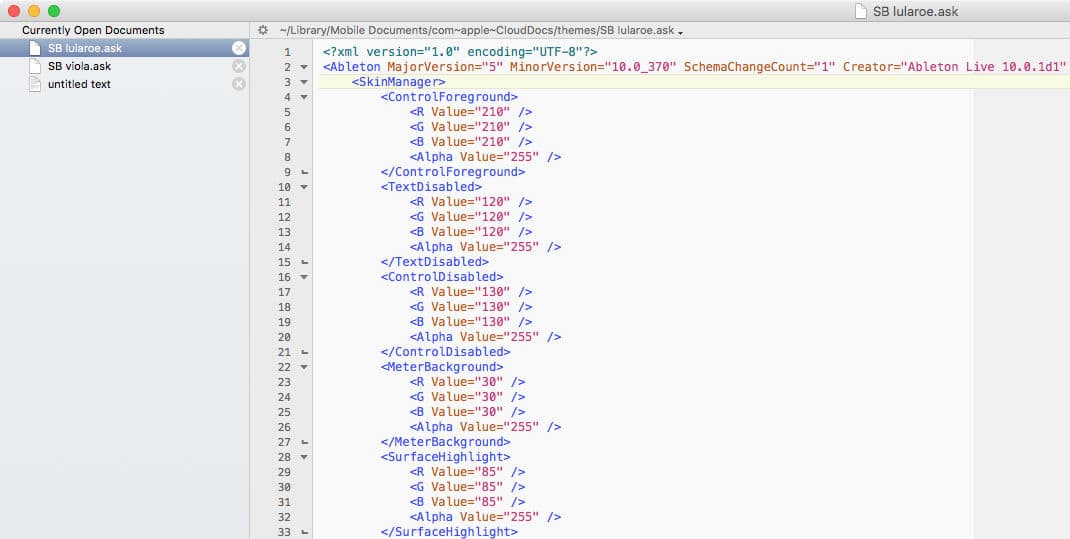The width and height of the screenshot is (1070, 539).
Task: Click line number 1 in gutter
Action: tap(287, 52)
